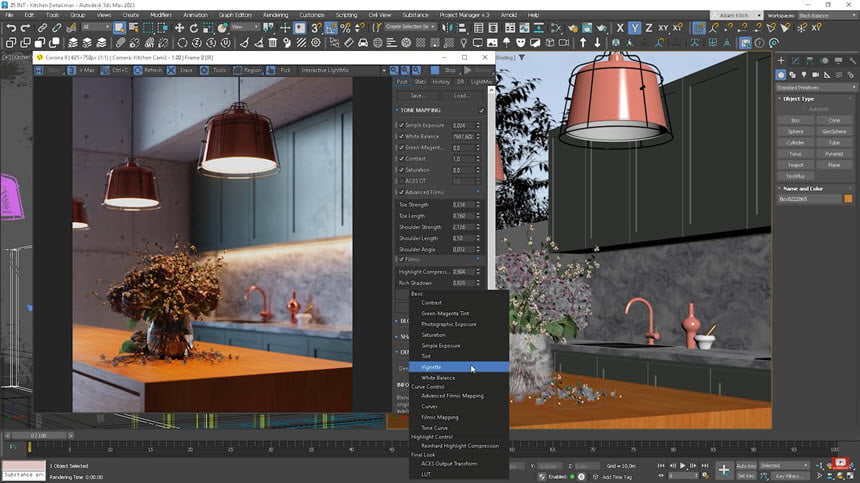This screenshot has width=860, height=483.
Task: Select the Rotate transform tool
Action: (x=194, y=27)
